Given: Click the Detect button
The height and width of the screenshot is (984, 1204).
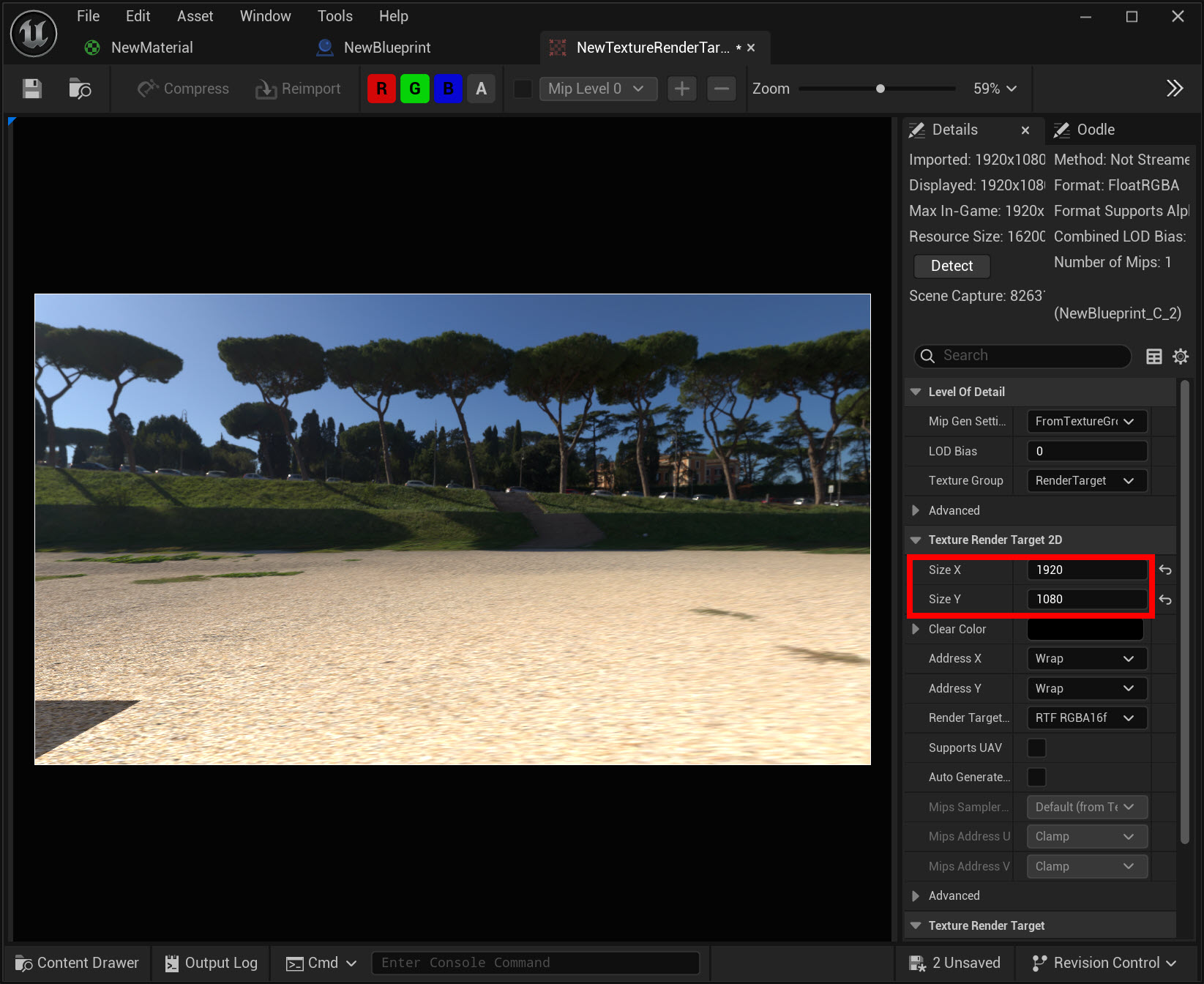Looking at the screenshot, I should (x=951, y=266).
